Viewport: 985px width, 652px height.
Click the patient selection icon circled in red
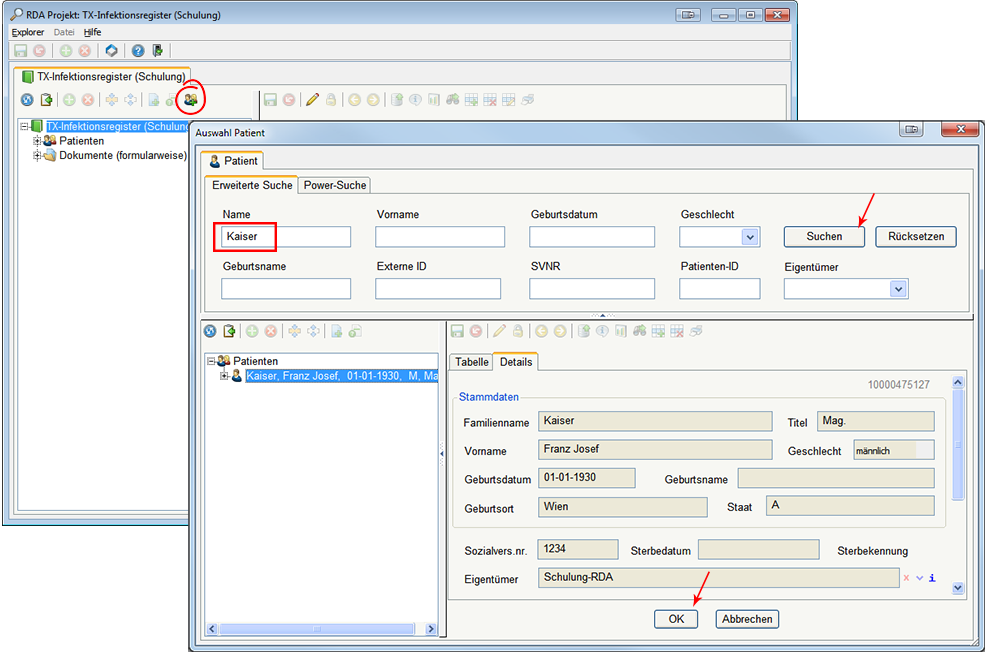pos(190,99)
